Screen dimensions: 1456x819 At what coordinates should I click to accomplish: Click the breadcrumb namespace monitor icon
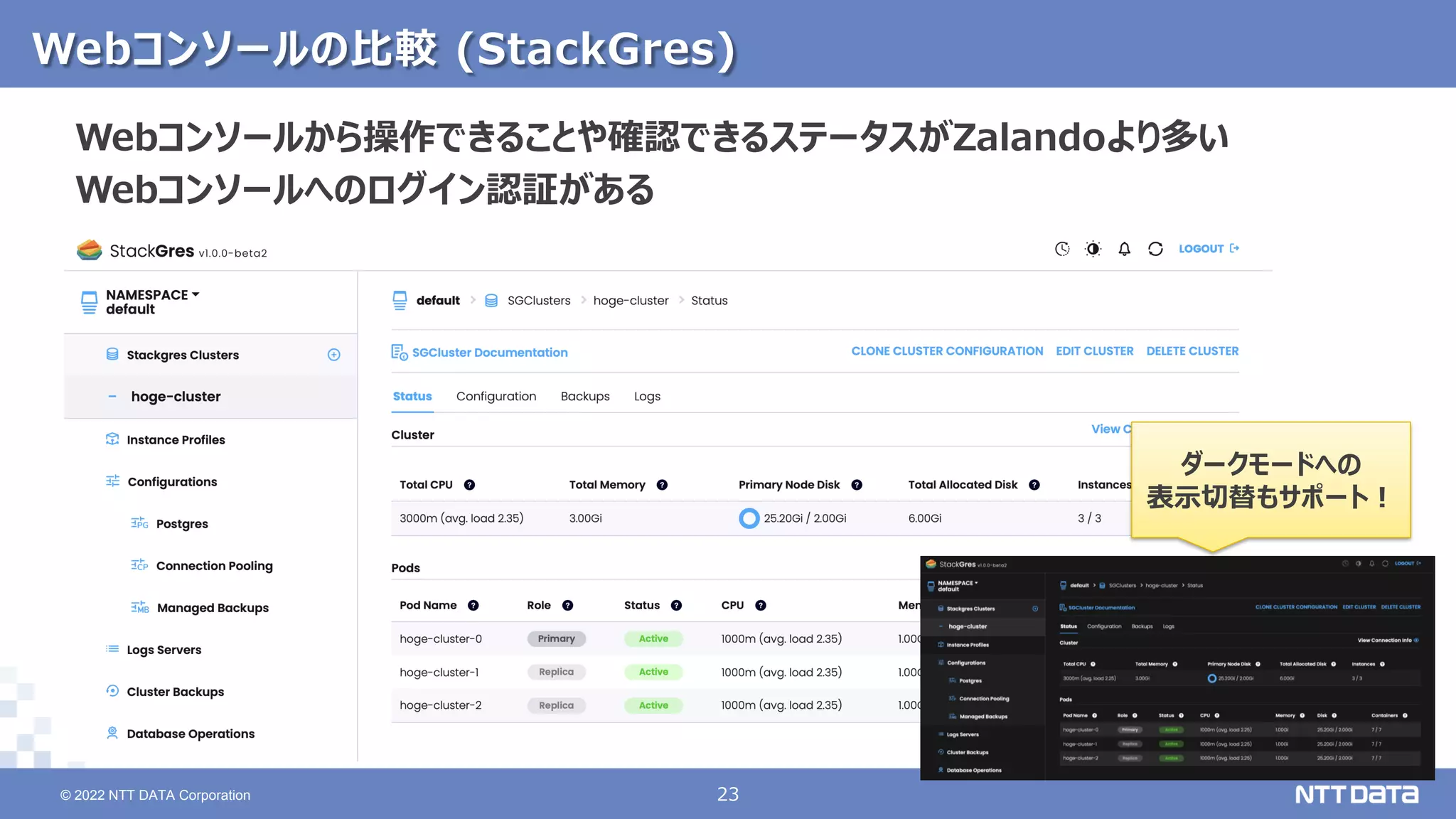[x=400, y=301]
